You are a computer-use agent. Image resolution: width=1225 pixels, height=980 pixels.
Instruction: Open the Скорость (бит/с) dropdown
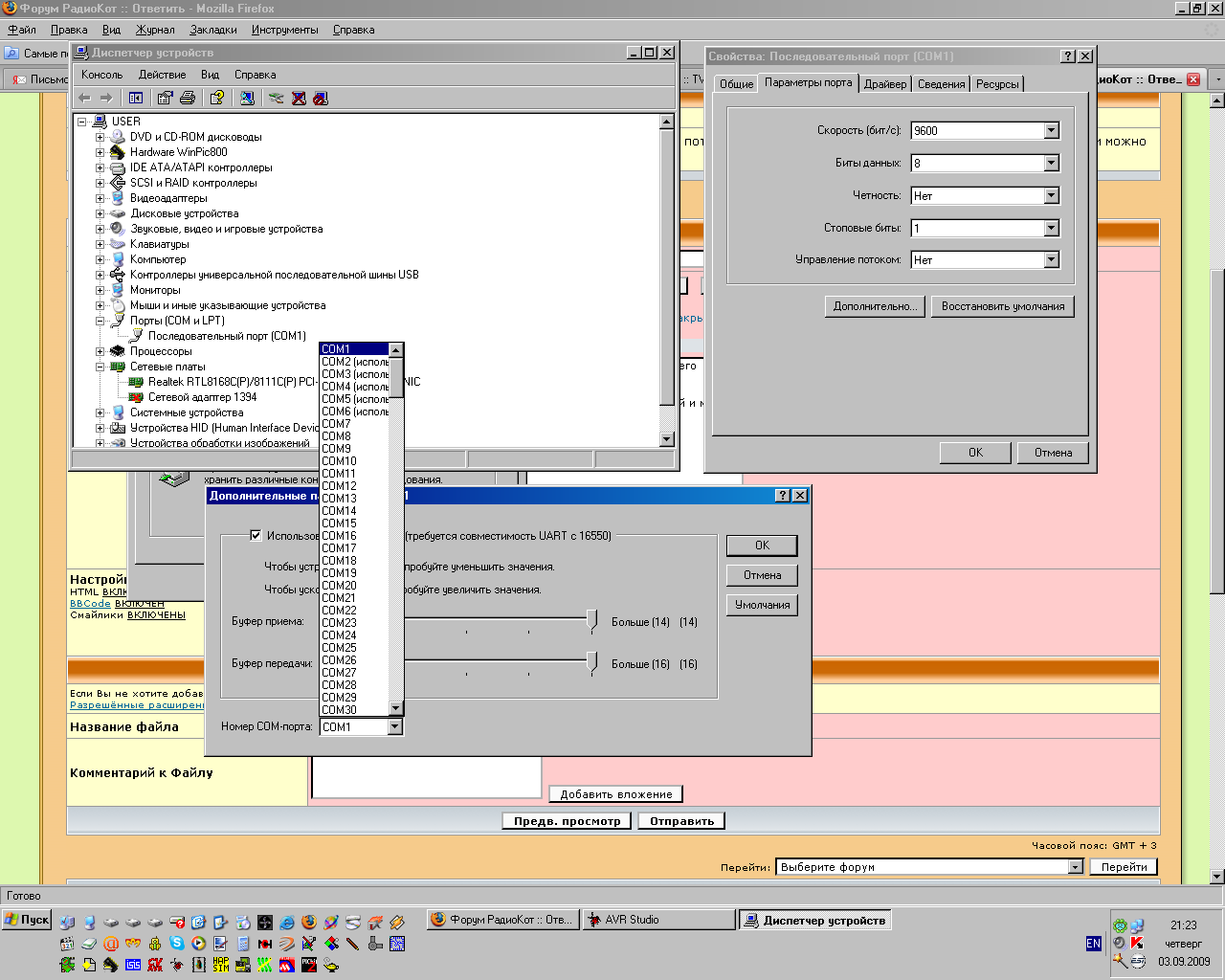pos(1051,131)
